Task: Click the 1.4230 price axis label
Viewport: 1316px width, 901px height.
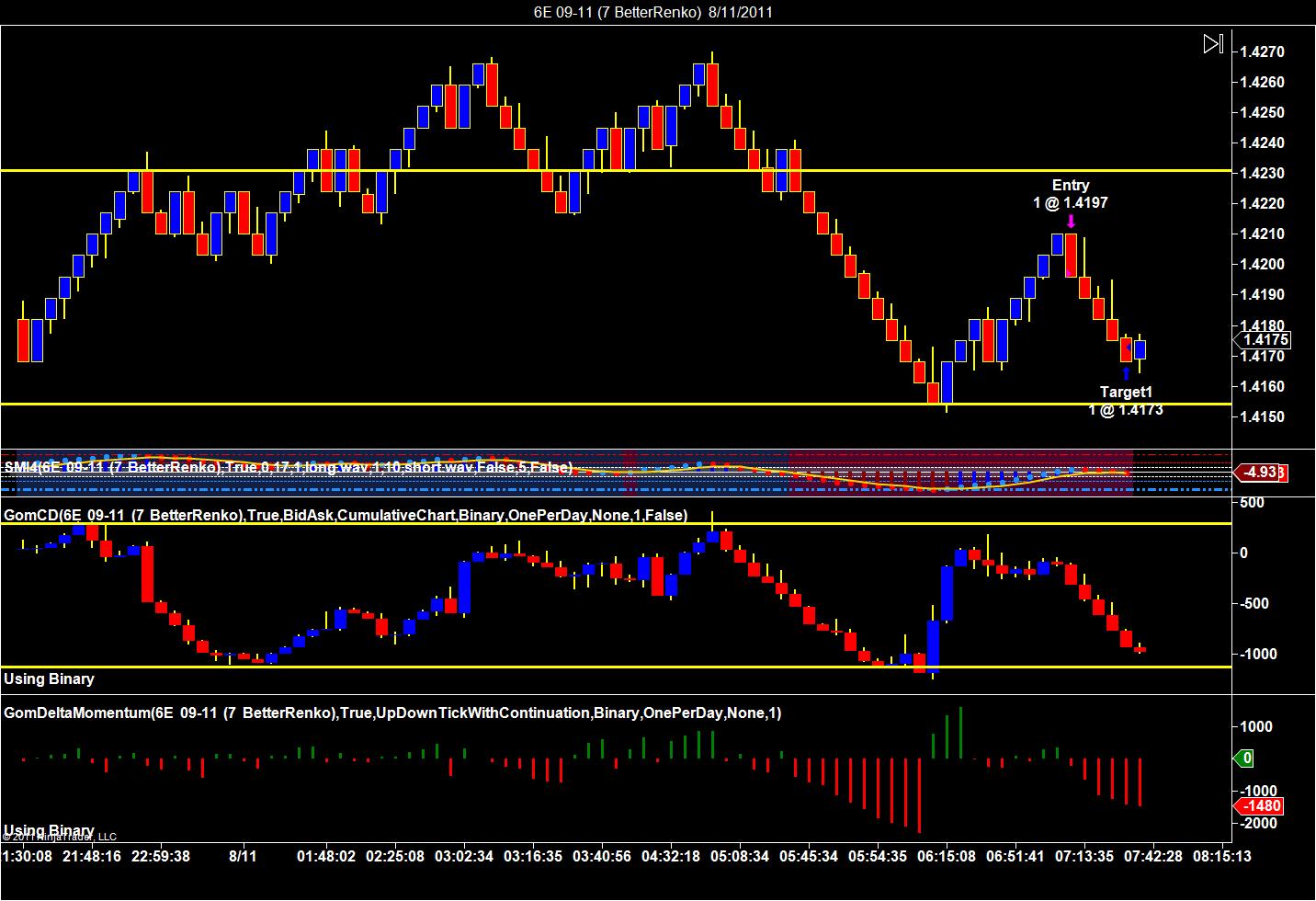Action: tap(1263, 174)
